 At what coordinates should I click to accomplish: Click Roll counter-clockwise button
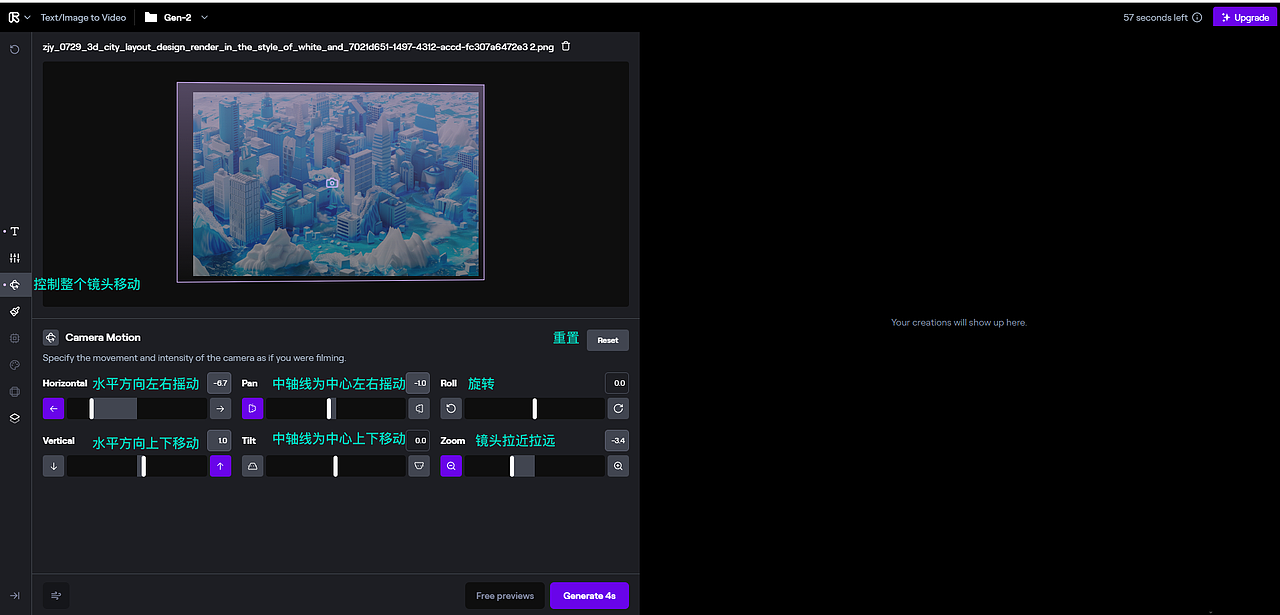click(451, 408)
